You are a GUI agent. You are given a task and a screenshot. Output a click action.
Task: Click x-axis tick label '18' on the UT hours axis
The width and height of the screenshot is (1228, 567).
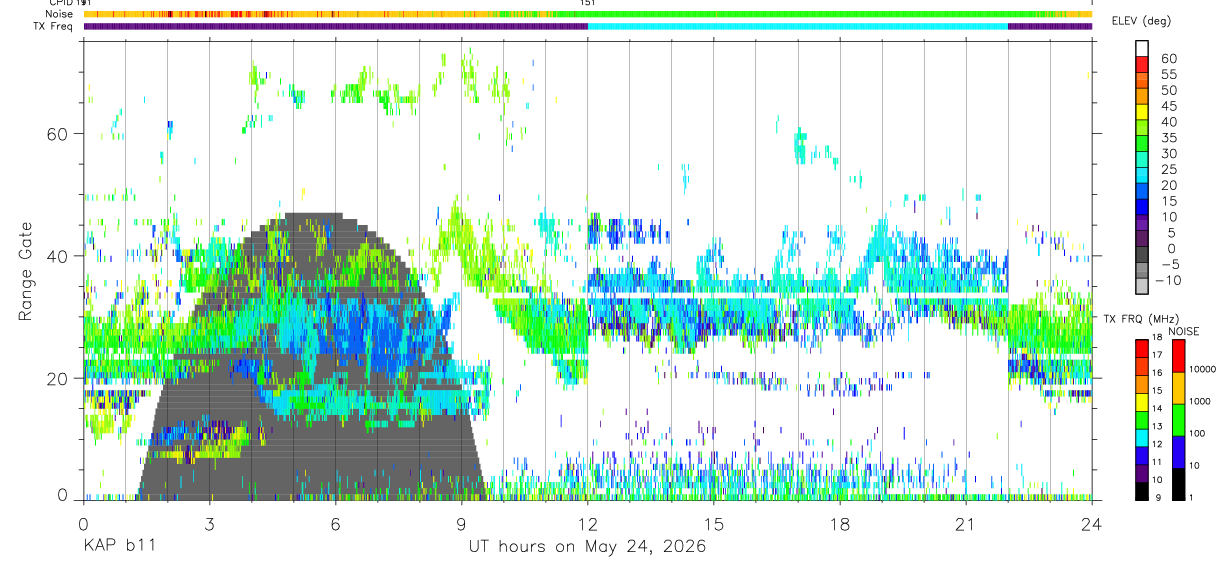[840, 525]
